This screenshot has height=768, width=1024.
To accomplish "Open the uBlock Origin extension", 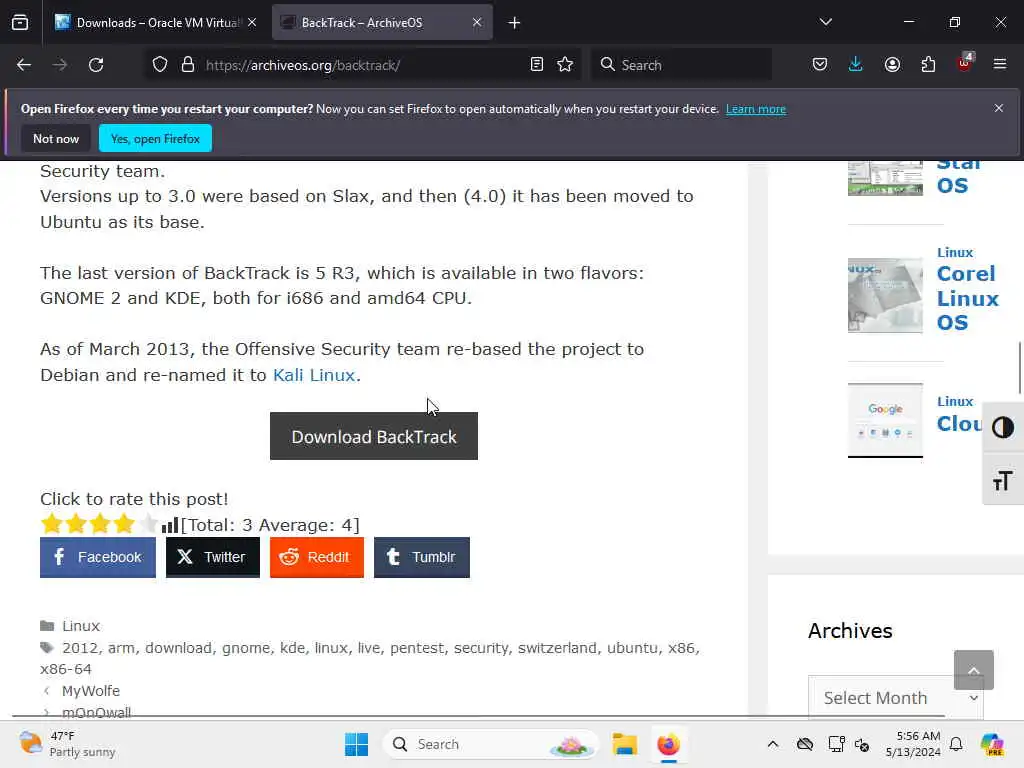I will point(965,63).
